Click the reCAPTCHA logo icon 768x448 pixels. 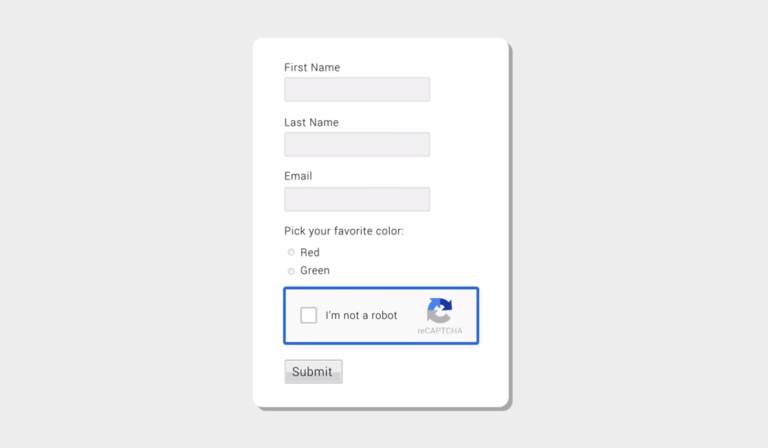coord(439,310)
